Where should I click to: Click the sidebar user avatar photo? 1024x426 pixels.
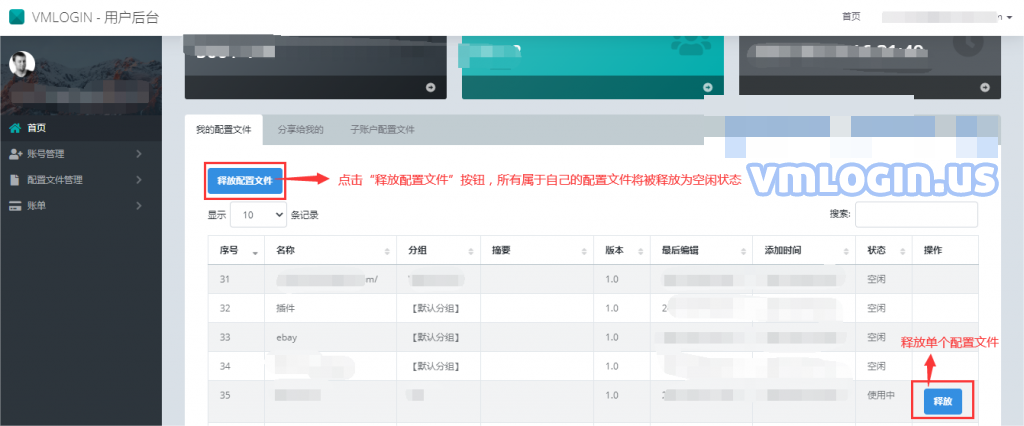[x=22, y=63]
